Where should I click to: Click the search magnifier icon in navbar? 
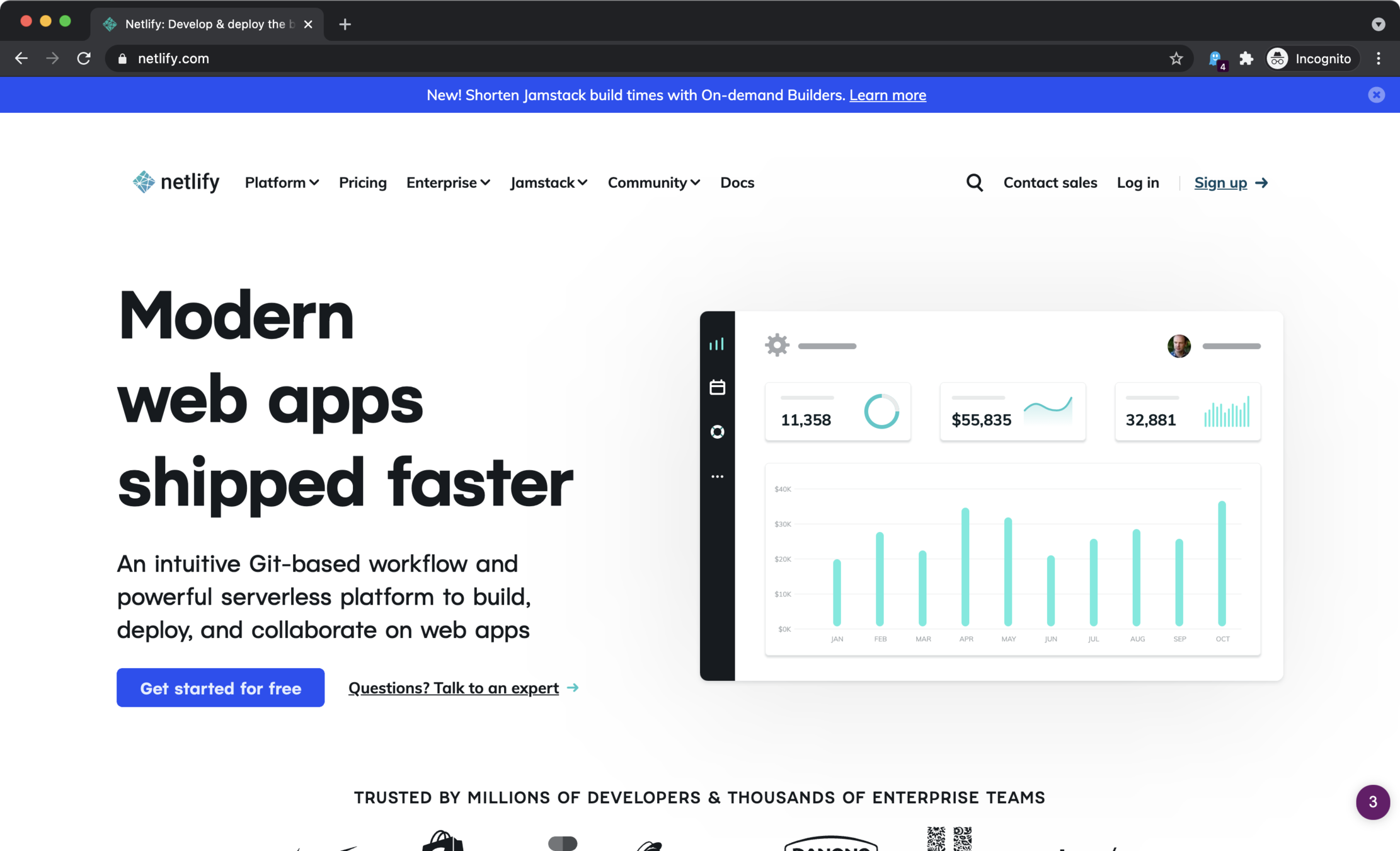(974, 183)
